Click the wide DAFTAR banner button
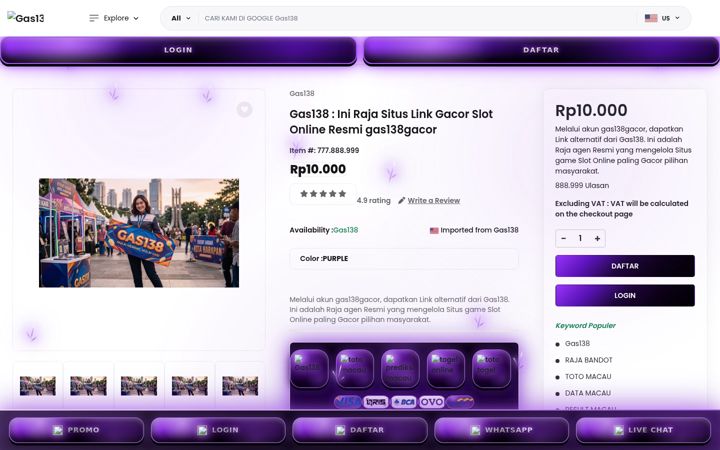The width and height of the screenshot is (720, 450). 541,50
